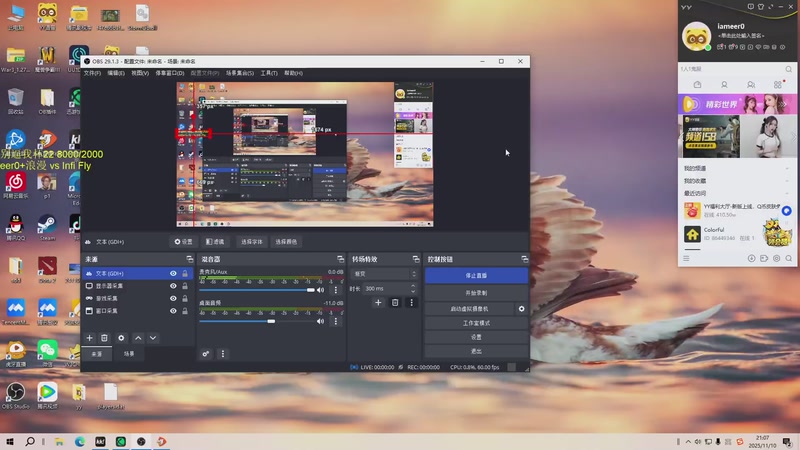Viewport: 800px width, 450px height.
Task: Open transition properties three-dot icon
Action: click(x=412, y=303)
